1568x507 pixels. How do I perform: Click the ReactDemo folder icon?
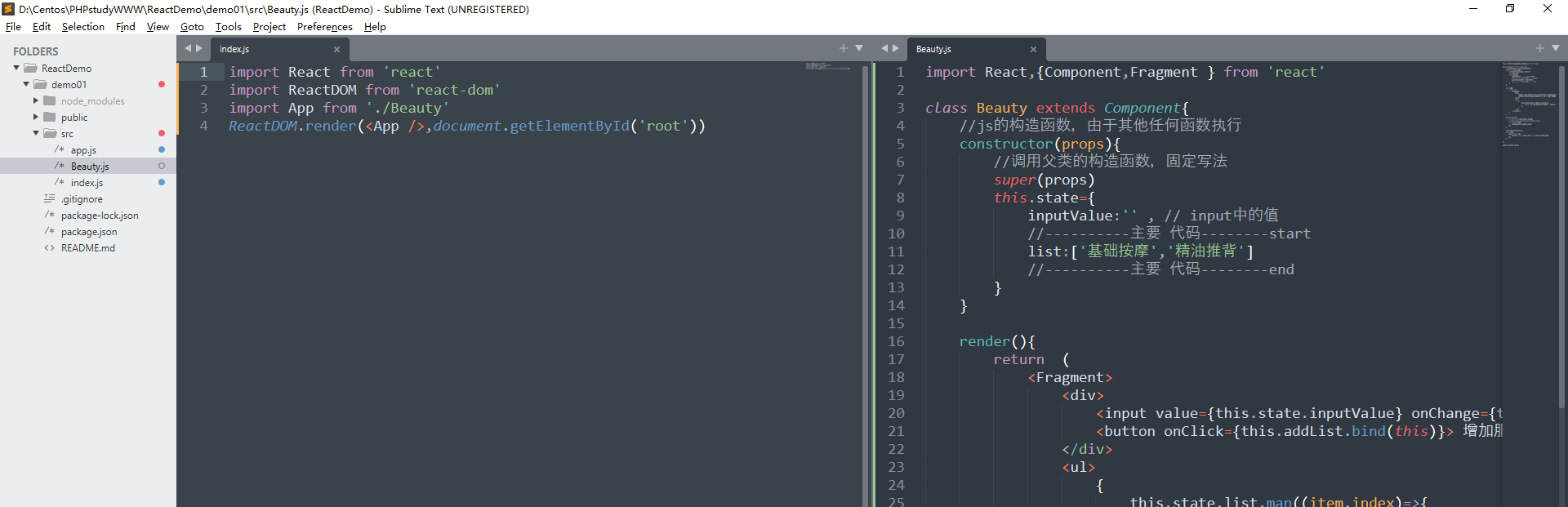pyautogui.click(x=30, y=68)
